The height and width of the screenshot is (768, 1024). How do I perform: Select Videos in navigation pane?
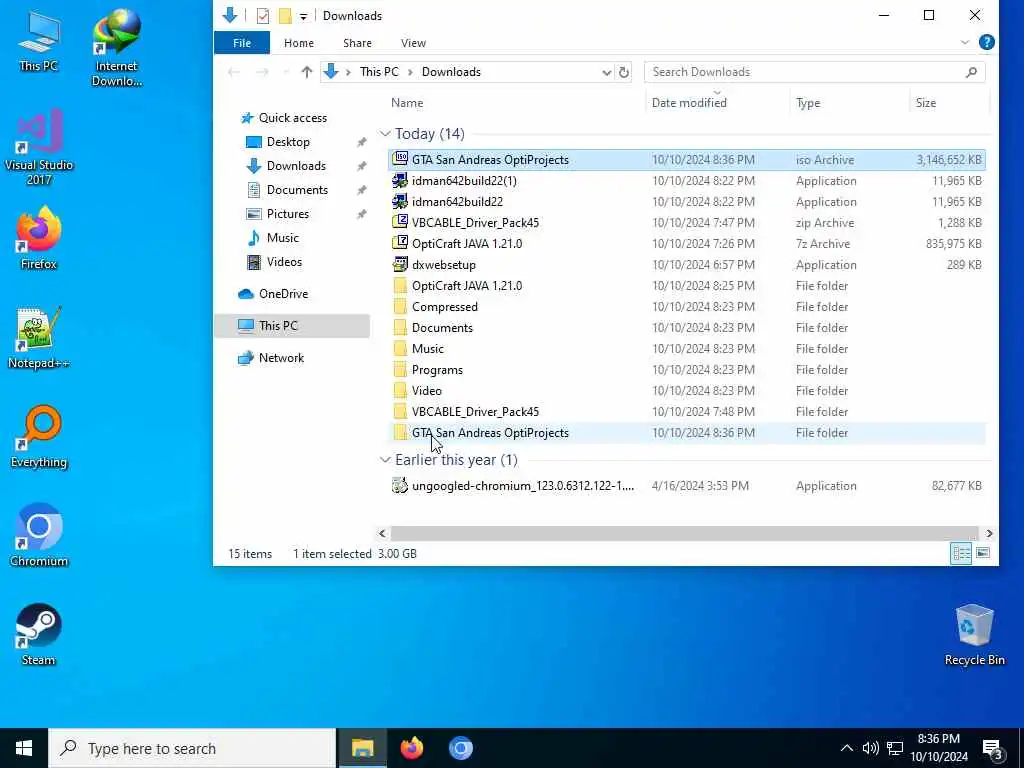tap(283, 262)
